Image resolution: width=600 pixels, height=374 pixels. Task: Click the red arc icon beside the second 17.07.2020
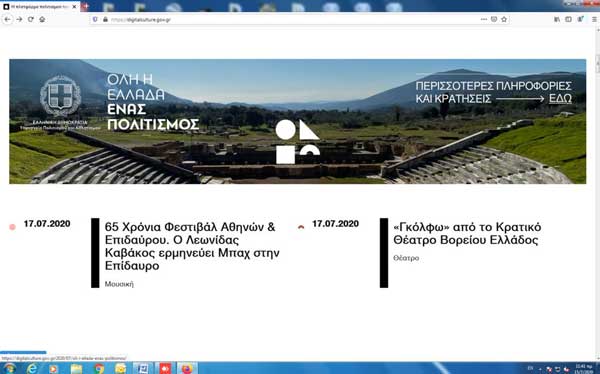[x=301, y=227]
